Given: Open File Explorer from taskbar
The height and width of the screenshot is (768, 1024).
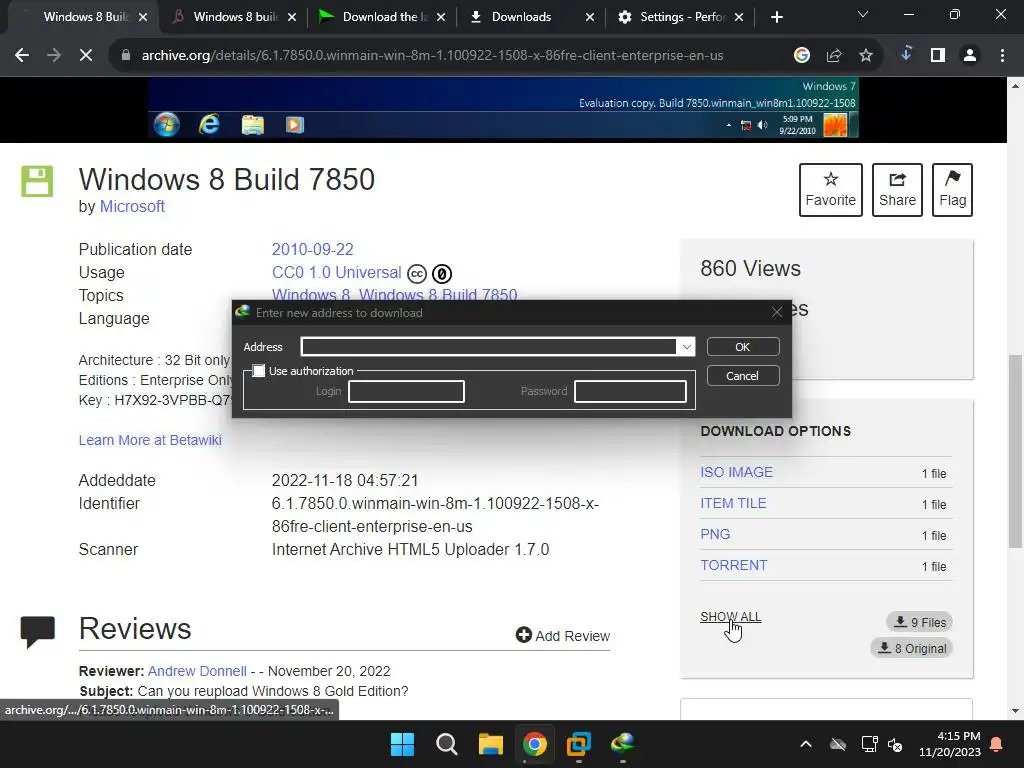Looking at the screenshot, I should [490, 744].
